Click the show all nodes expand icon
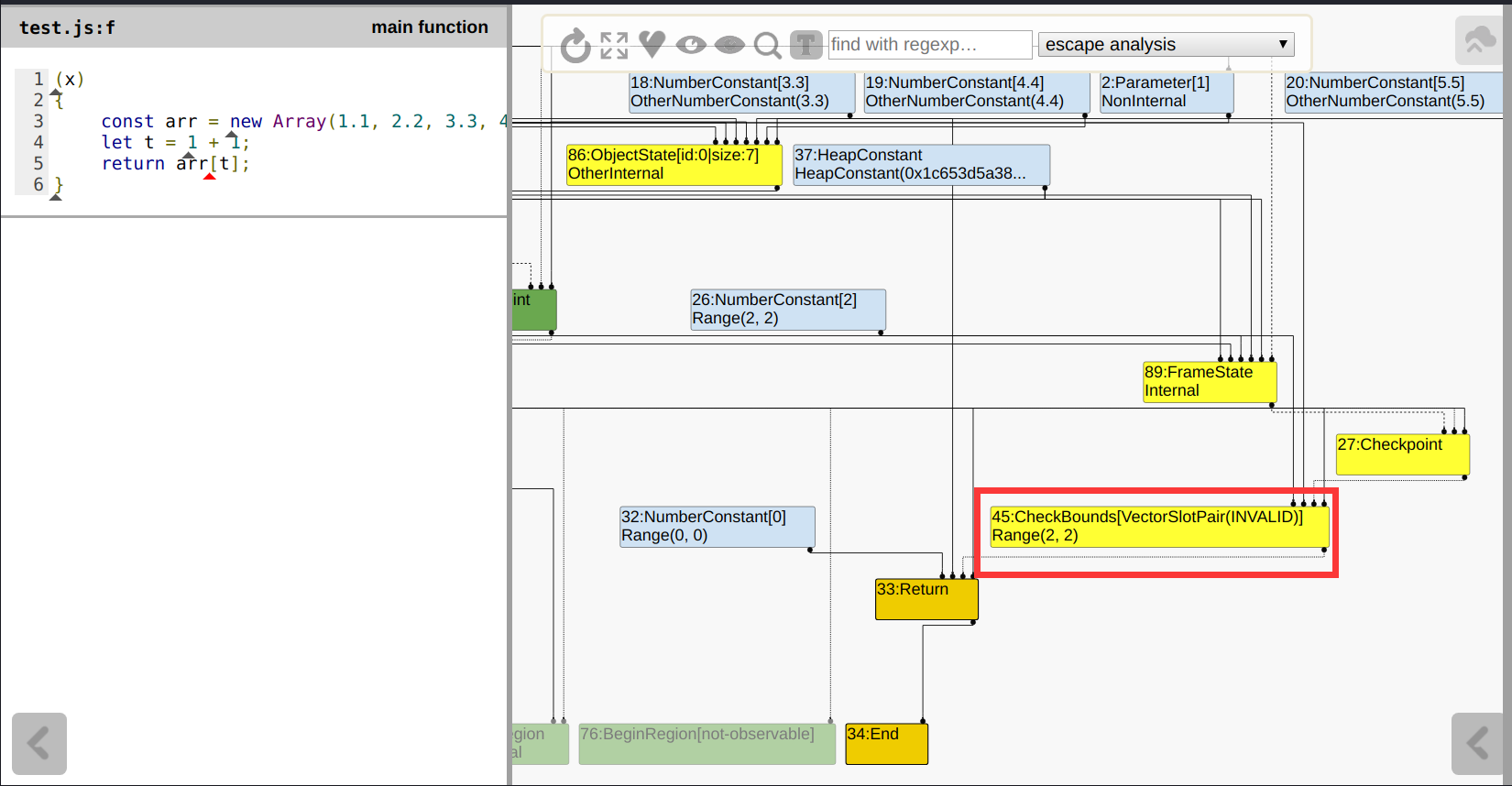 614,45
